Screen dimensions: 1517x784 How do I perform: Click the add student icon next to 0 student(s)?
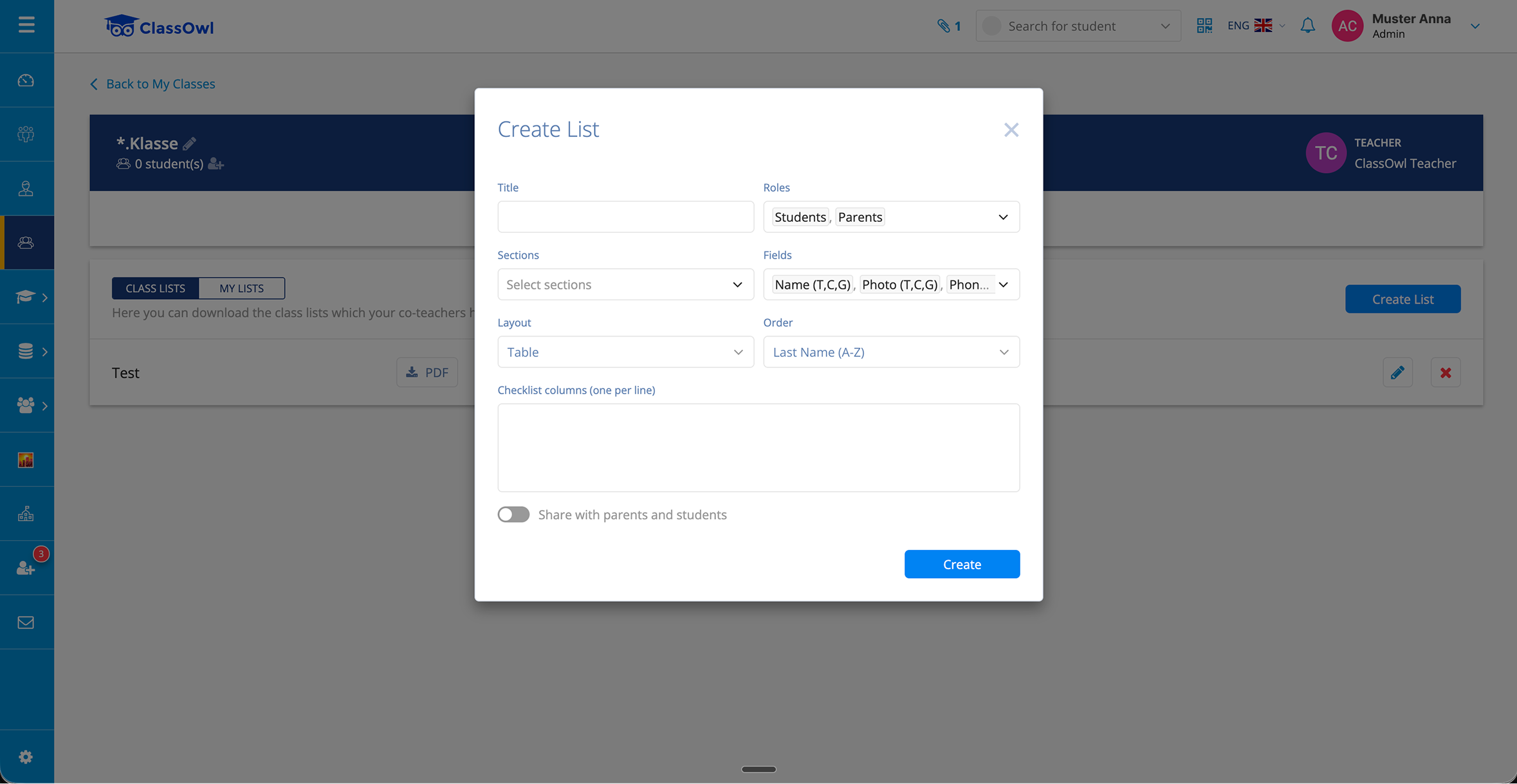216,164
